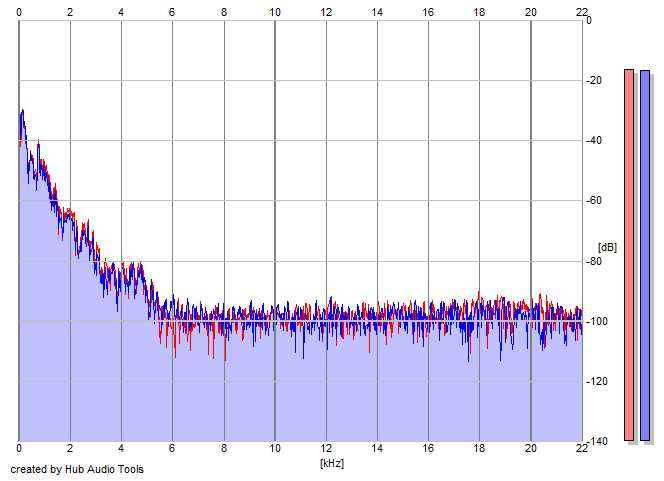Click the top axis 2 kHz label
664x481 pixels.
point(70,13)
